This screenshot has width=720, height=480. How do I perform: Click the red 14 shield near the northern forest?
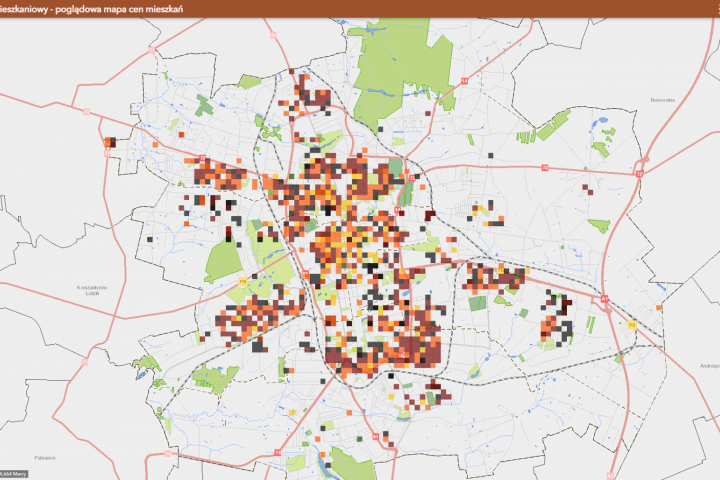pos(464,81)
